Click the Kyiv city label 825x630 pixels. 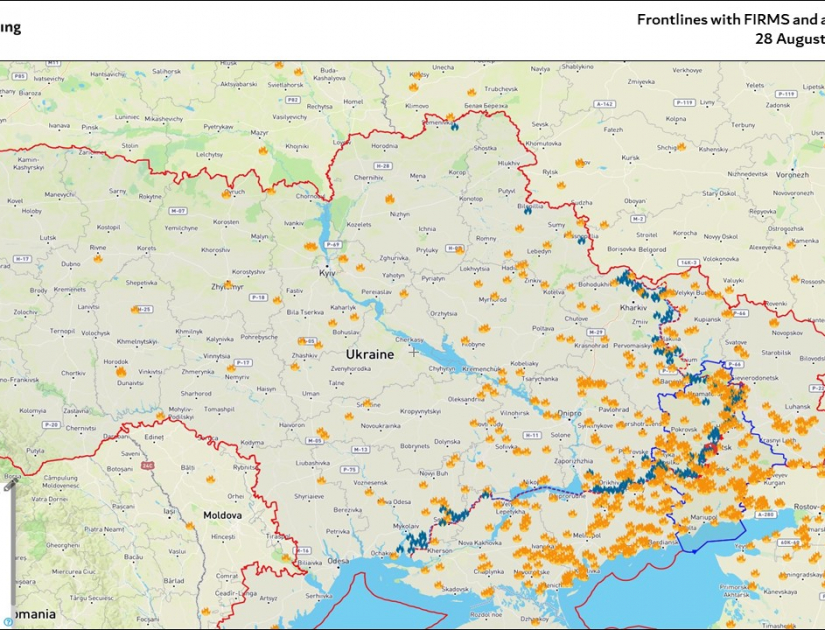[327, 272]
